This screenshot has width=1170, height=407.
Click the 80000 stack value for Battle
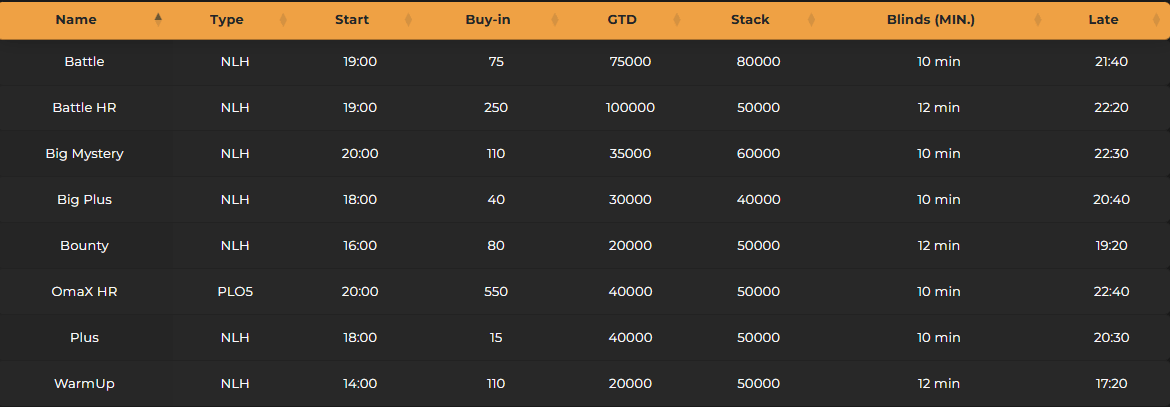click(x=758, y=61)
